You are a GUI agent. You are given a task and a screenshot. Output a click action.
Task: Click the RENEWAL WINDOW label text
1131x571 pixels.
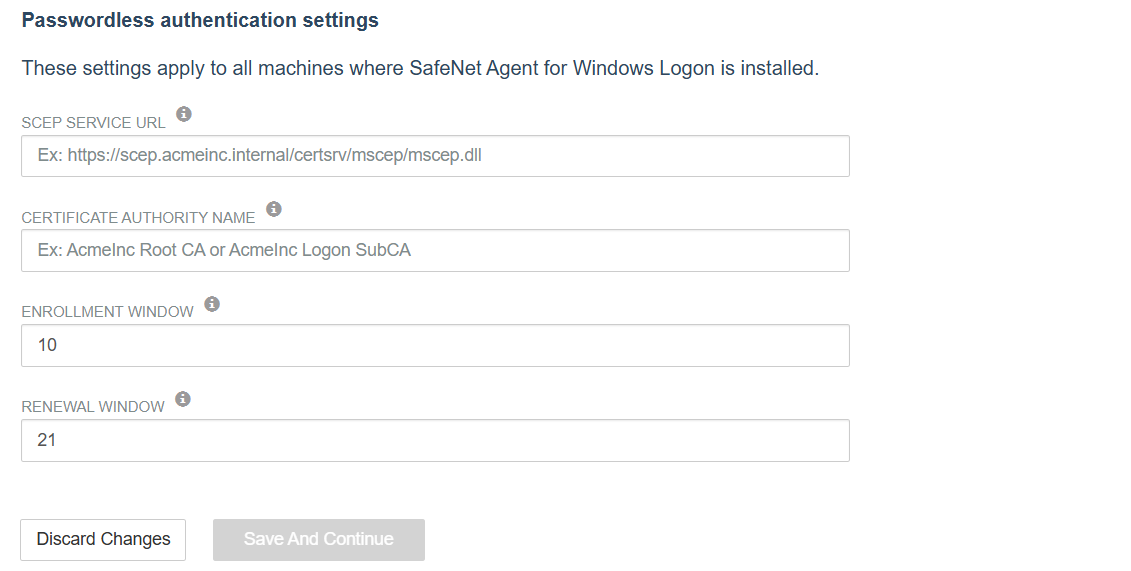(x=93, y=407)
